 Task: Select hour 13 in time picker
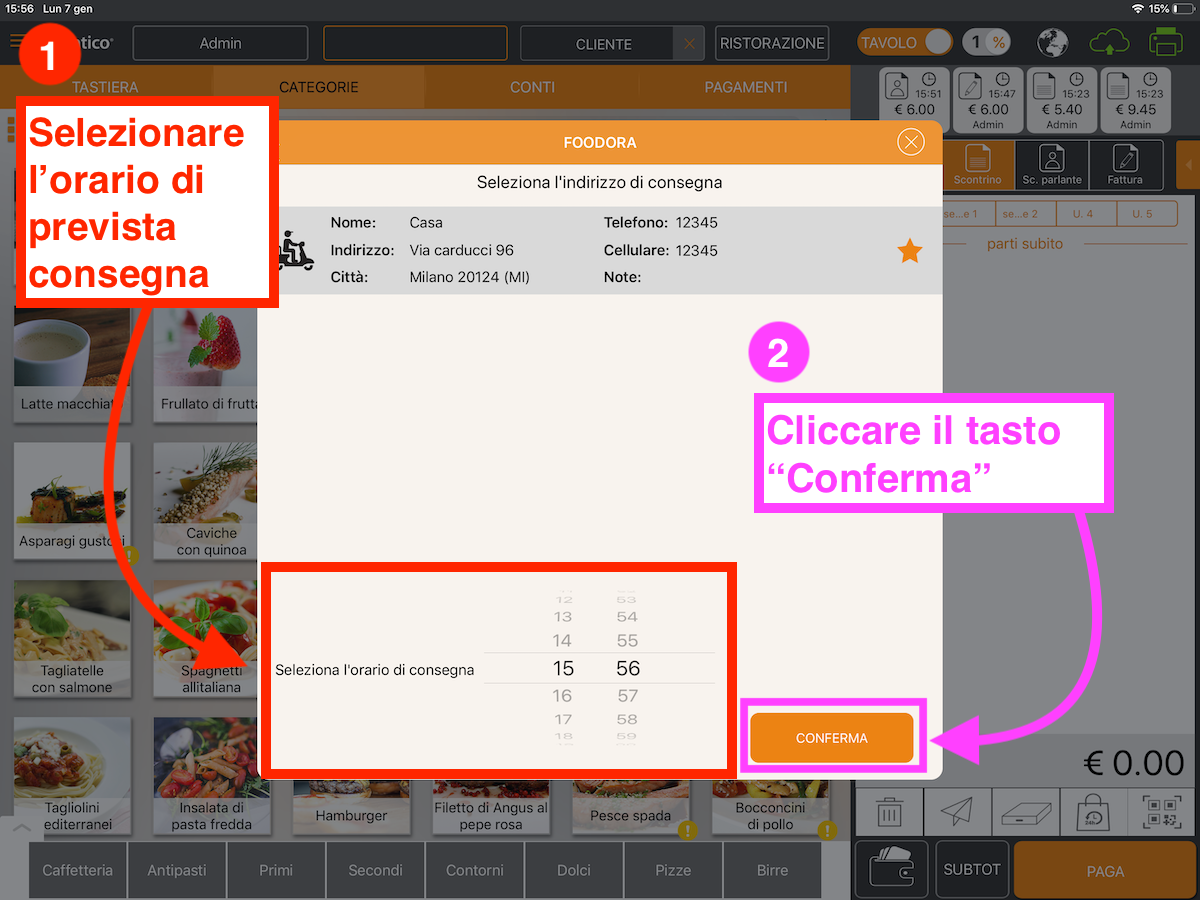tap(563, 616)
